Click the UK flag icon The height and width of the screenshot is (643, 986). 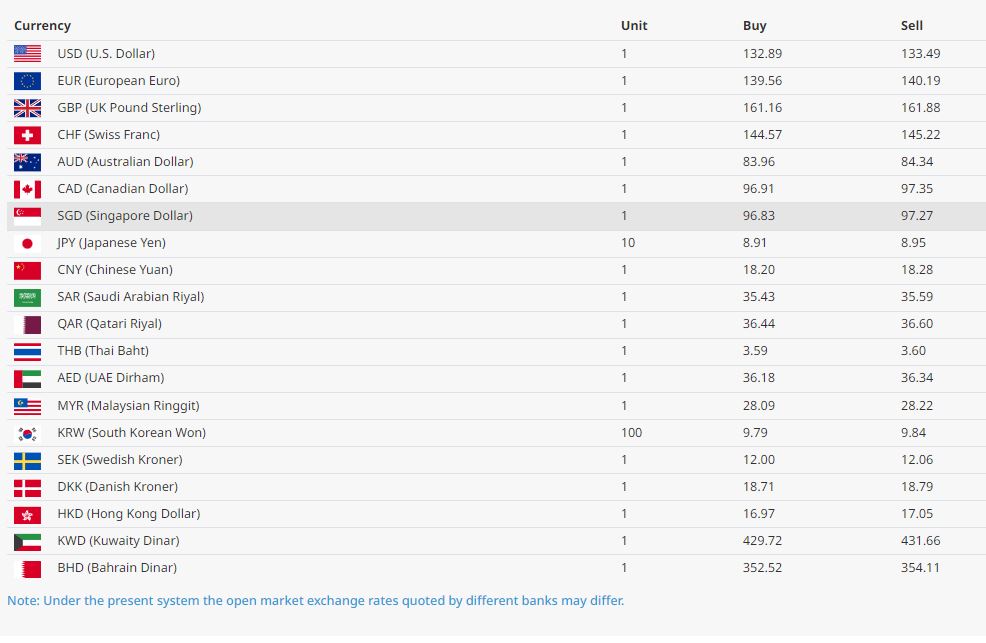coord(27,108)
